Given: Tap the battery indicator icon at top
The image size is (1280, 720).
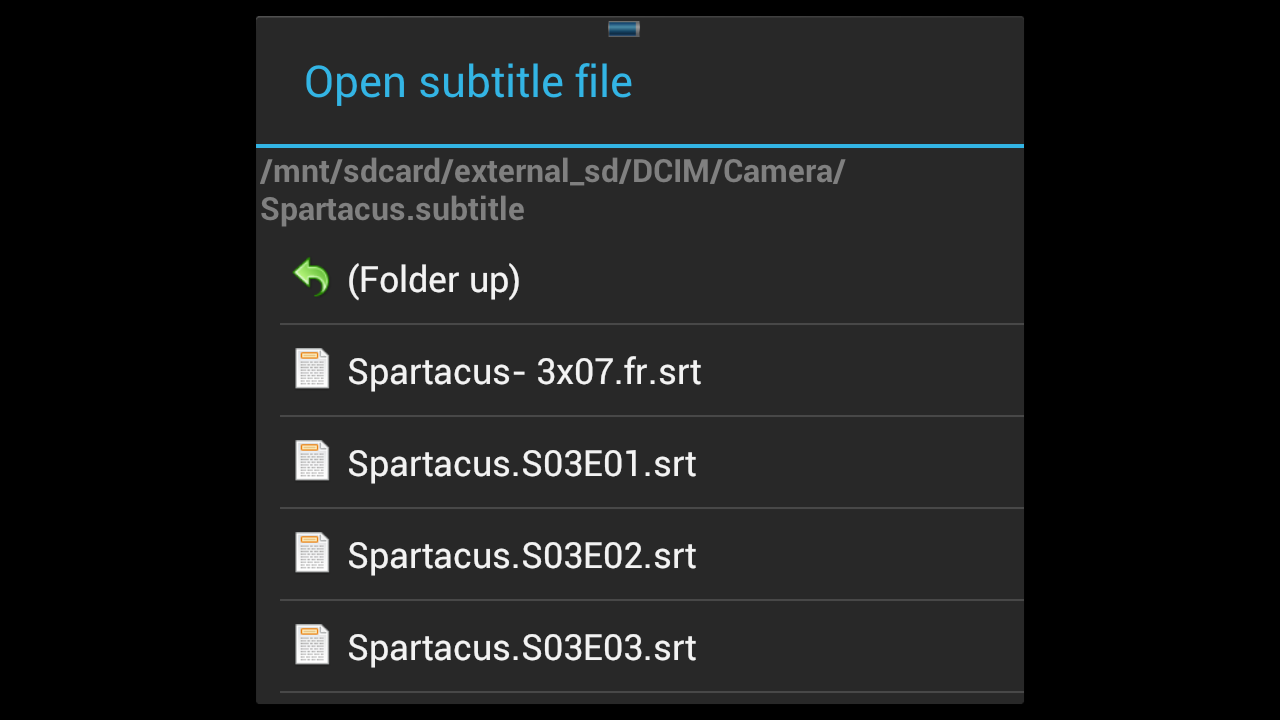Looking at the screenshot, I should pyautogui.click(x=623, y=29).
